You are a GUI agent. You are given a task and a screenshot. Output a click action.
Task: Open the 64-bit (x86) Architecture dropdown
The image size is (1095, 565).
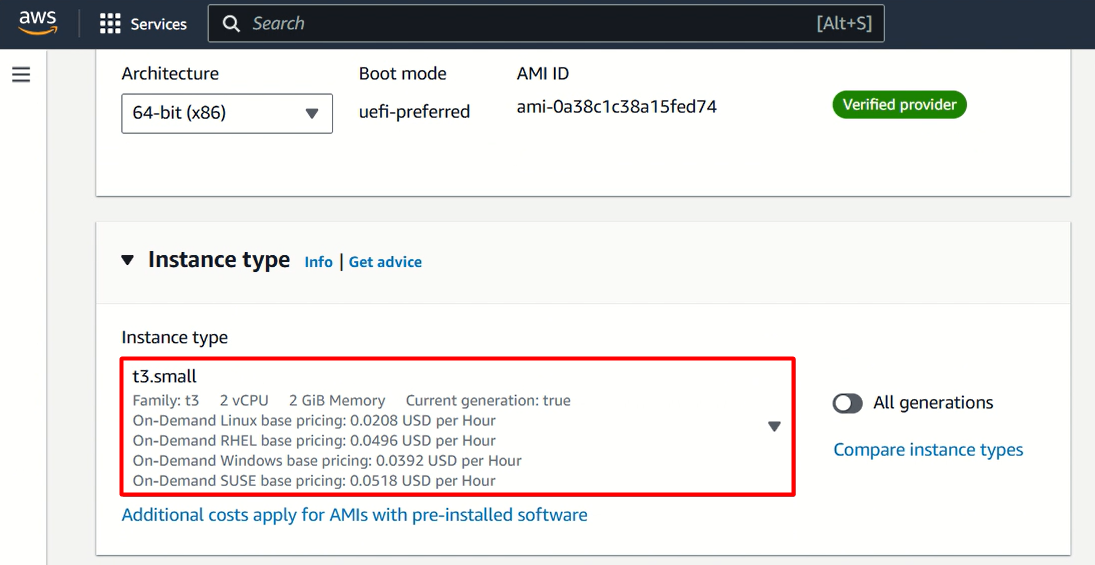[227, 113]
